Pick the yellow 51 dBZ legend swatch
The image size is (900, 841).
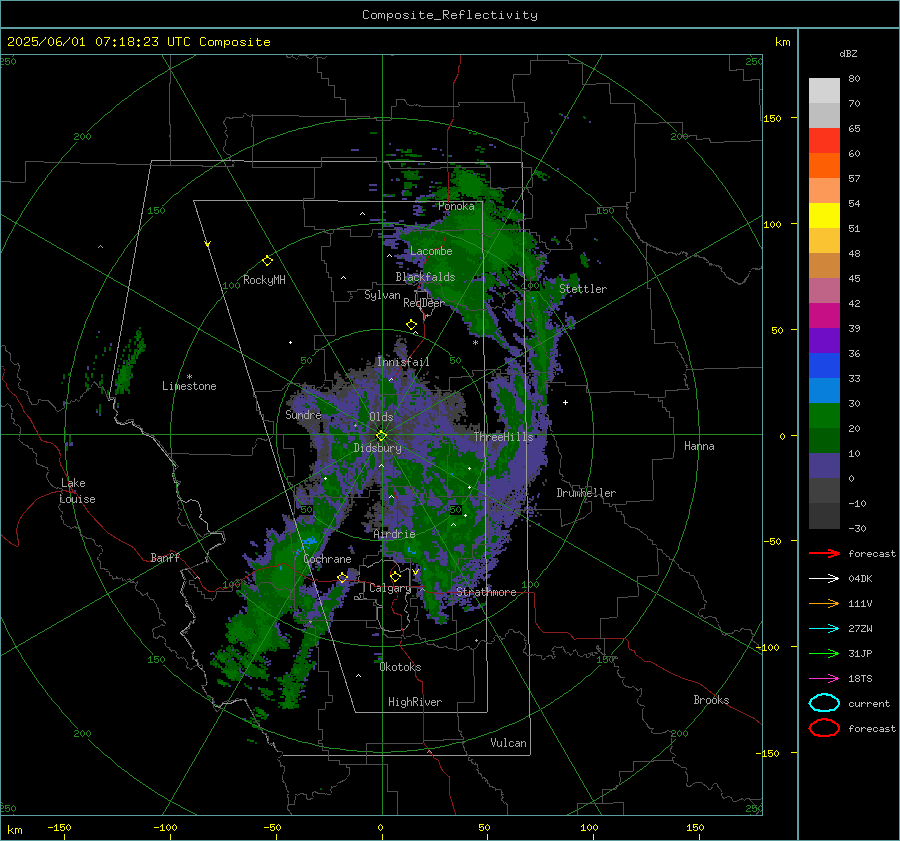click(824, 216)
